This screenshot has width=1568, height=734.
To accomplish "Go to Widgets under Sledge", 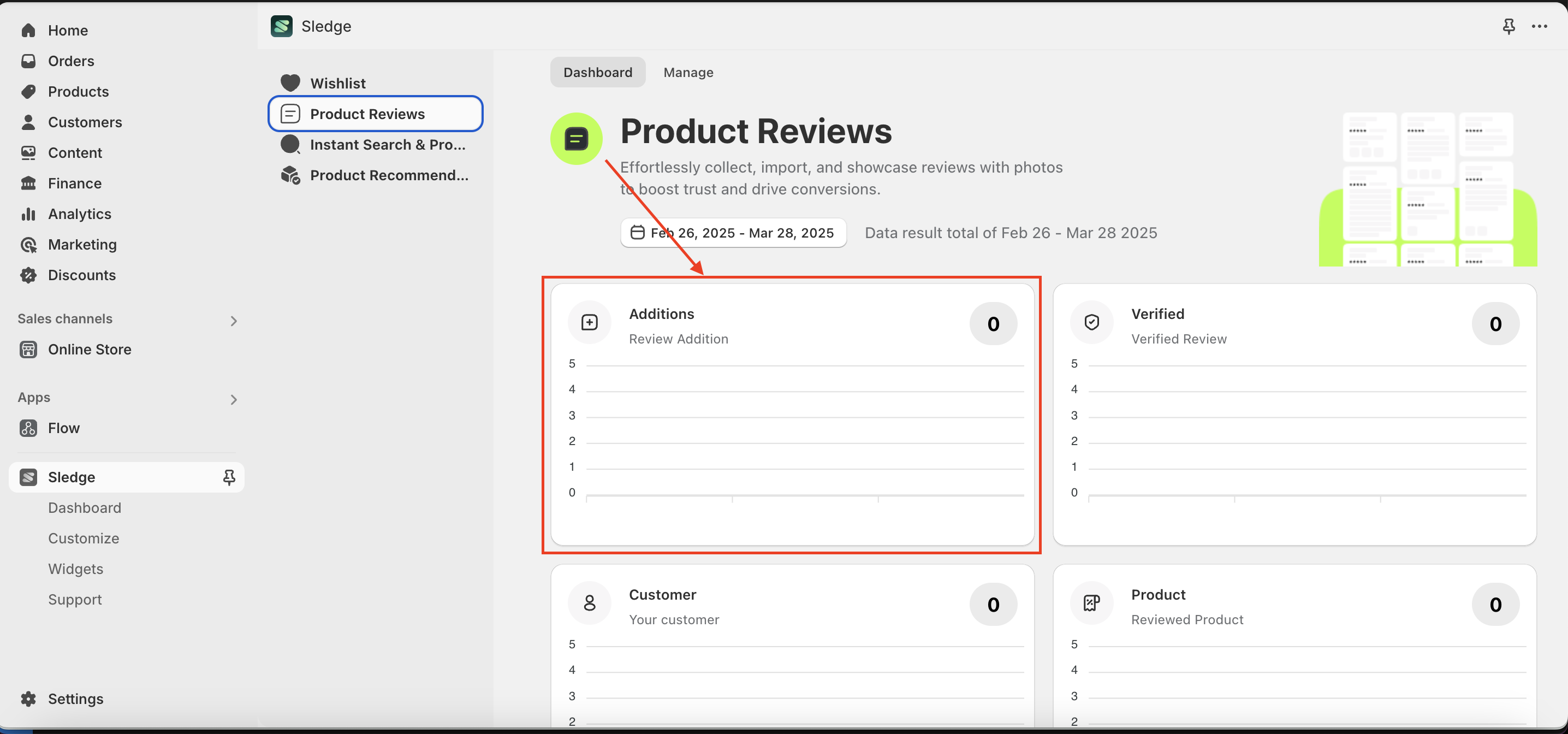I will point(75,569).
